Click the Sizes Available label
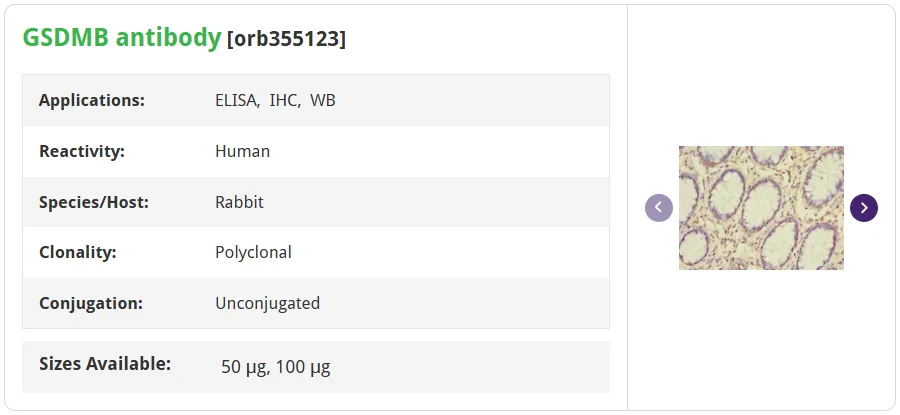The image size is (900, 415). tap(105, 363)
